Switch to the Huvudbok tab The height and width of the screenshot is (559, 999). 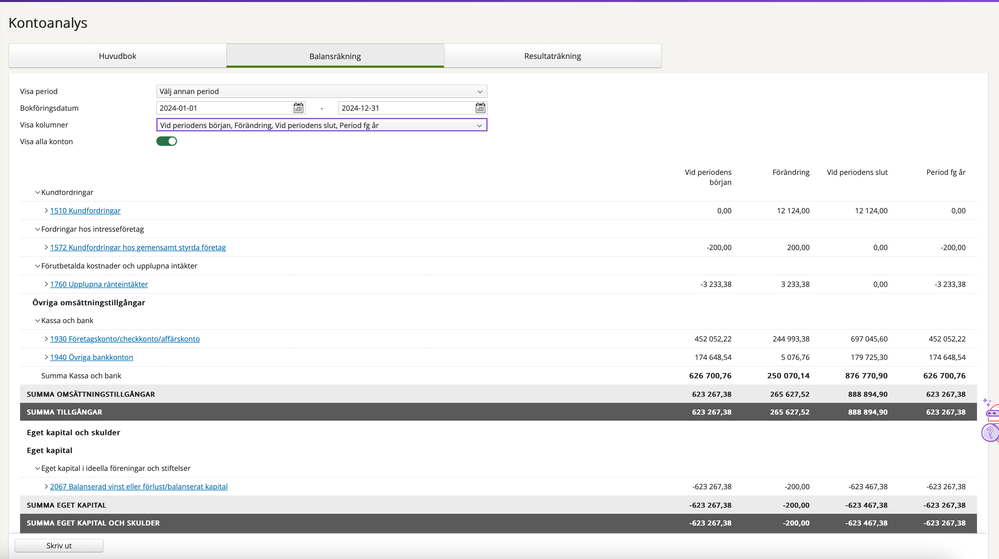(118, 56)
